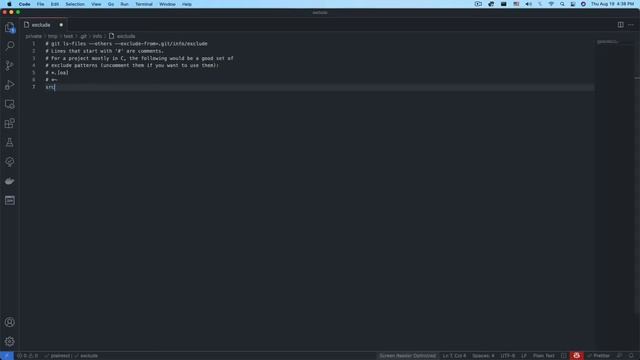Expand the 'exclude' file breadcrumb
The height and width of the screenshot is (360, 640).
coord(122,36)
